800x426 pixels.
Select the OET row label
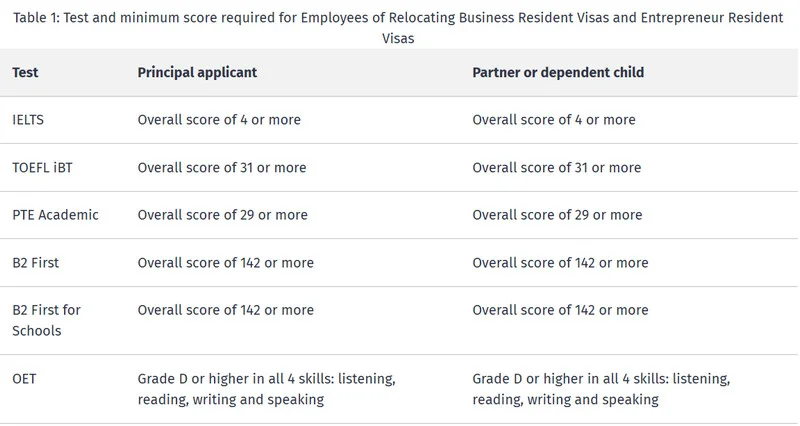click(25, 380)
